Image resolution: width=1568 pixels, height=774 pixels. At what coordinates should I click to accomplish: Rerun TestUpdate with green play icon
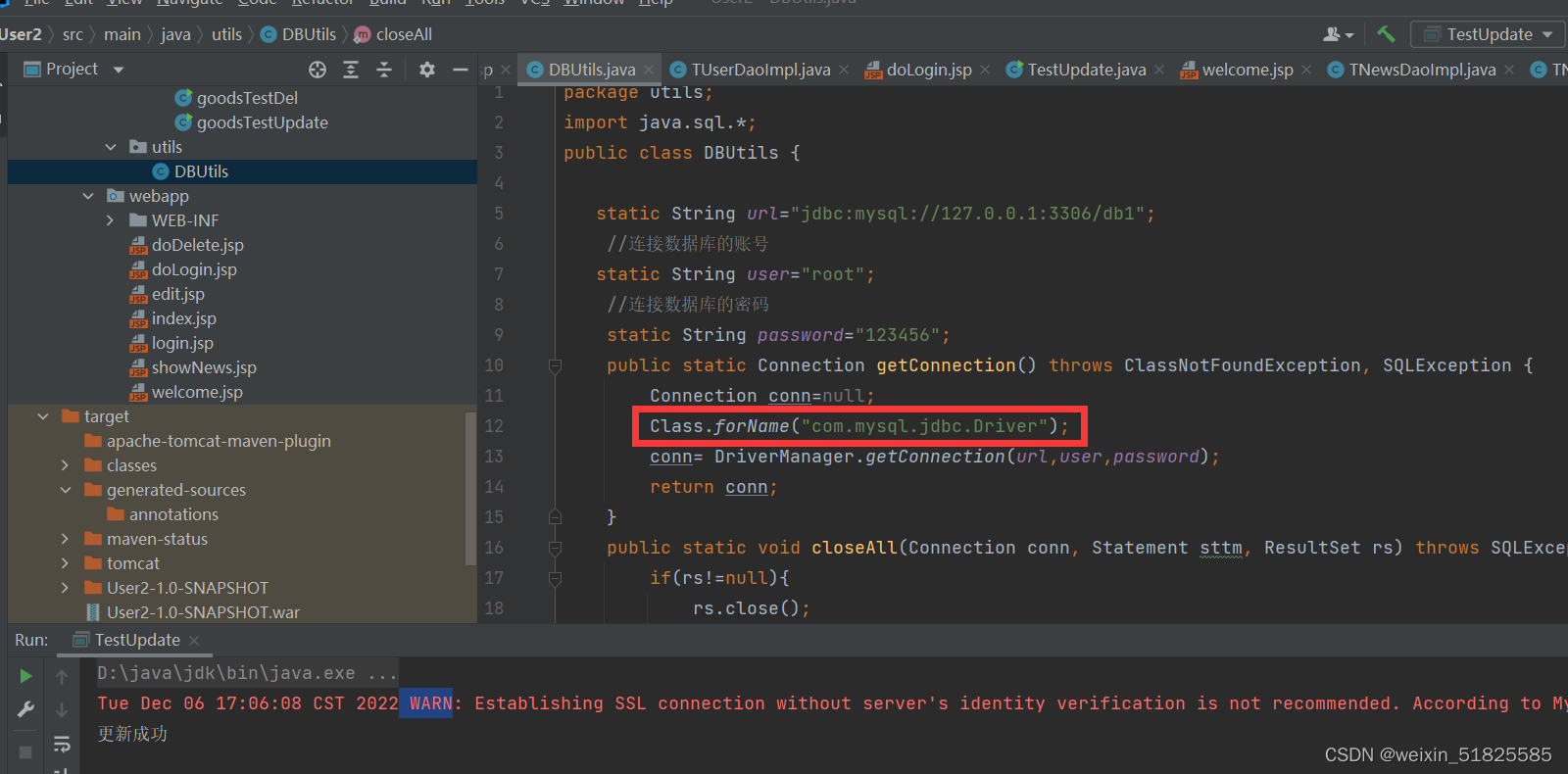click(26, 676)
